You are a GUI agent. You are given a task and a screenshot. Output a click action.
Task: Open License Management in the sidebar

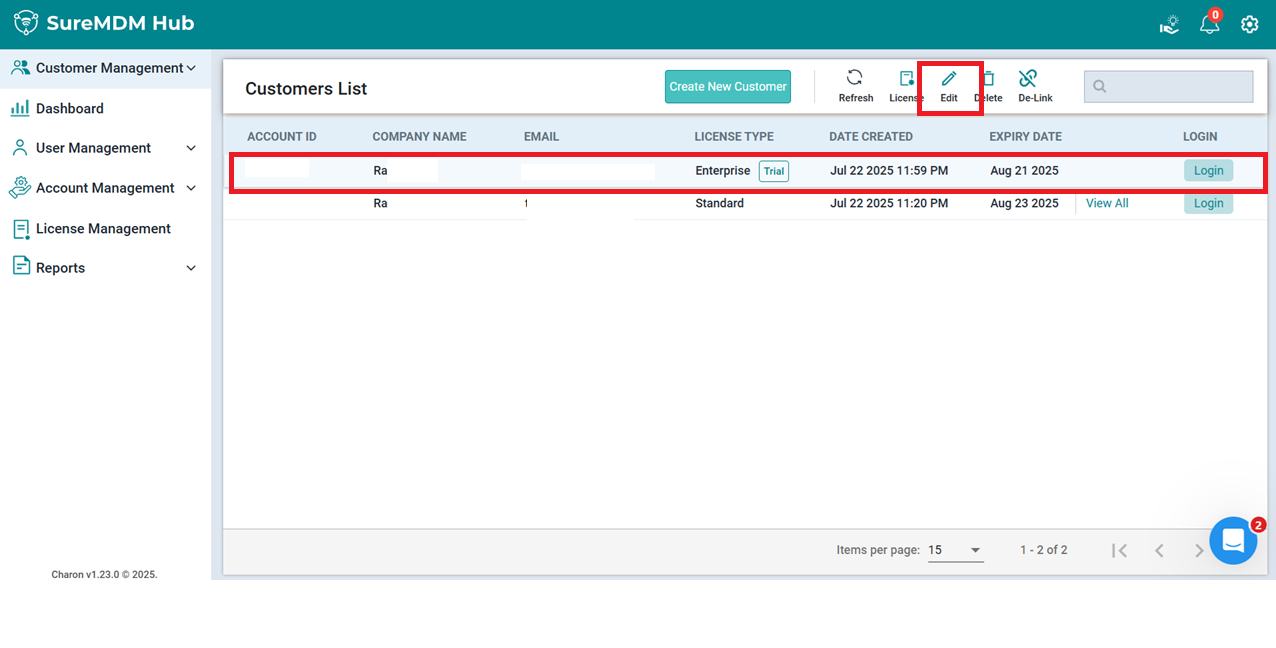[x=103, y=228]
